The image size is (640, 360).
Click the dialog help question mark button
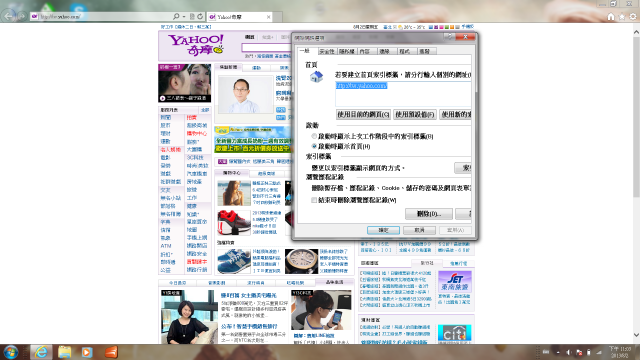pyautogui.click(x=450, y=37)
